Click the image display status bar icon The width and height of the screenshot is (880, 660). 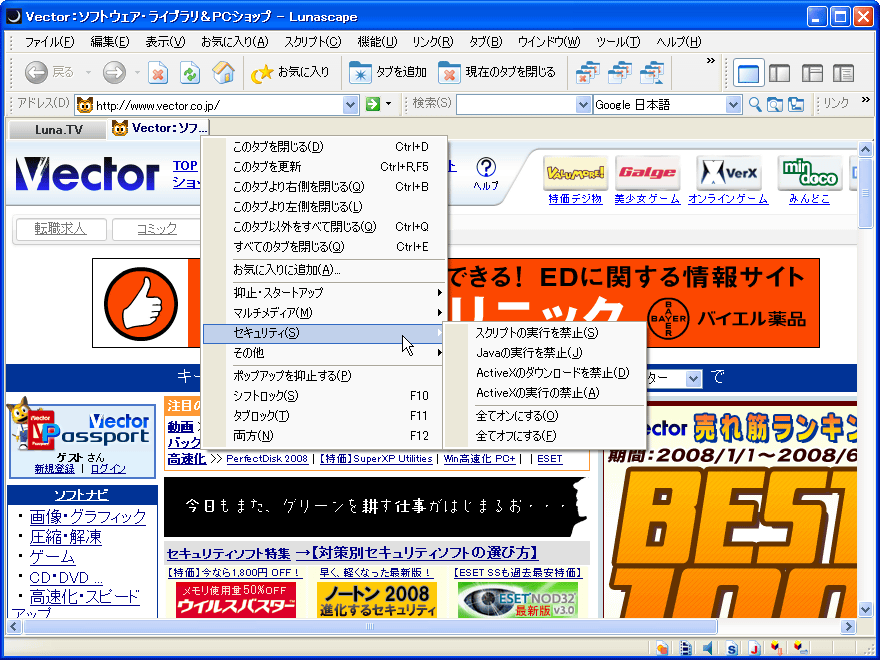tap(662, 648)
